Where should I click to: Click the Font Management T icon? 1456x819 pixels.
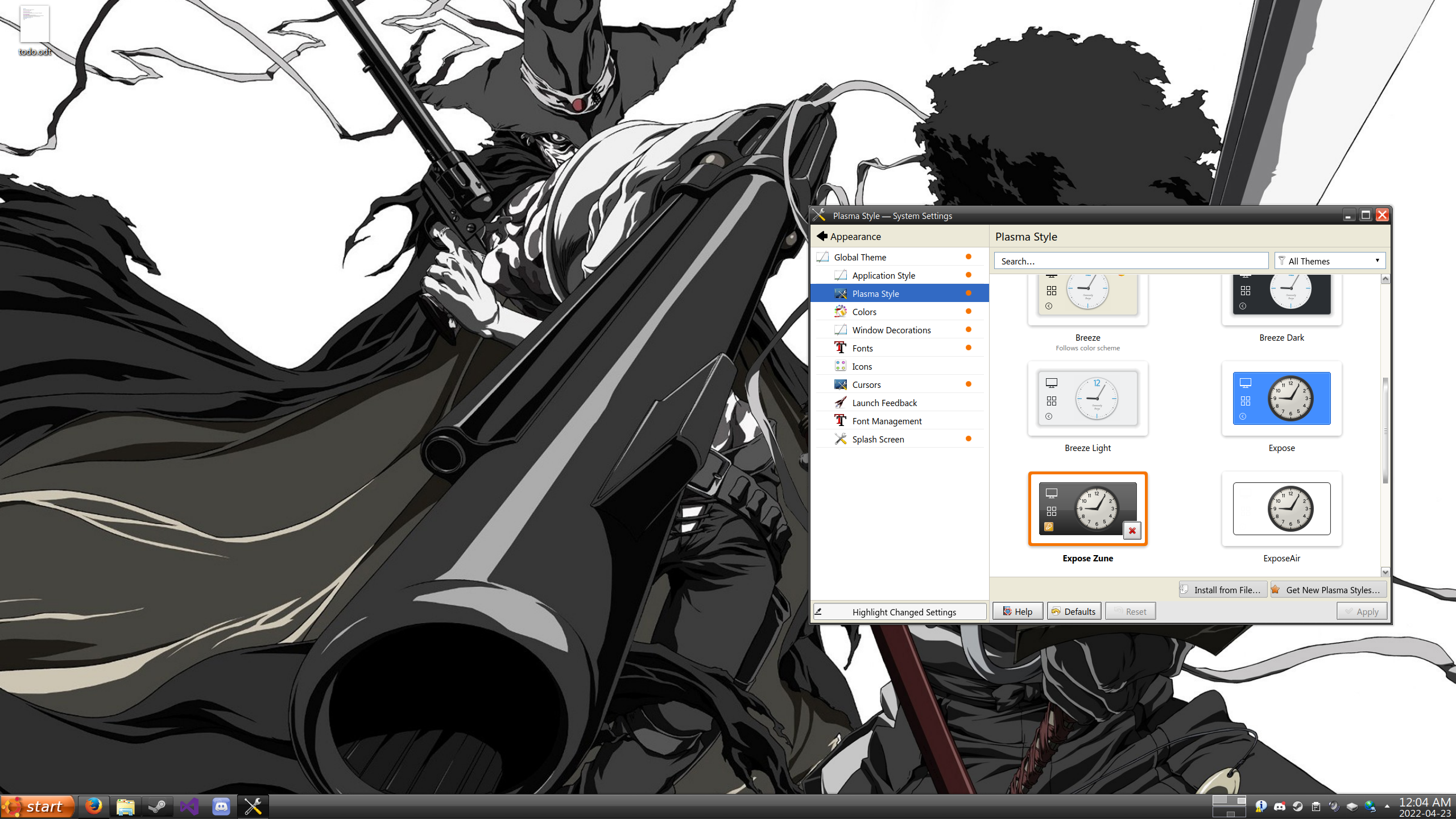click(x=840, y=420)
